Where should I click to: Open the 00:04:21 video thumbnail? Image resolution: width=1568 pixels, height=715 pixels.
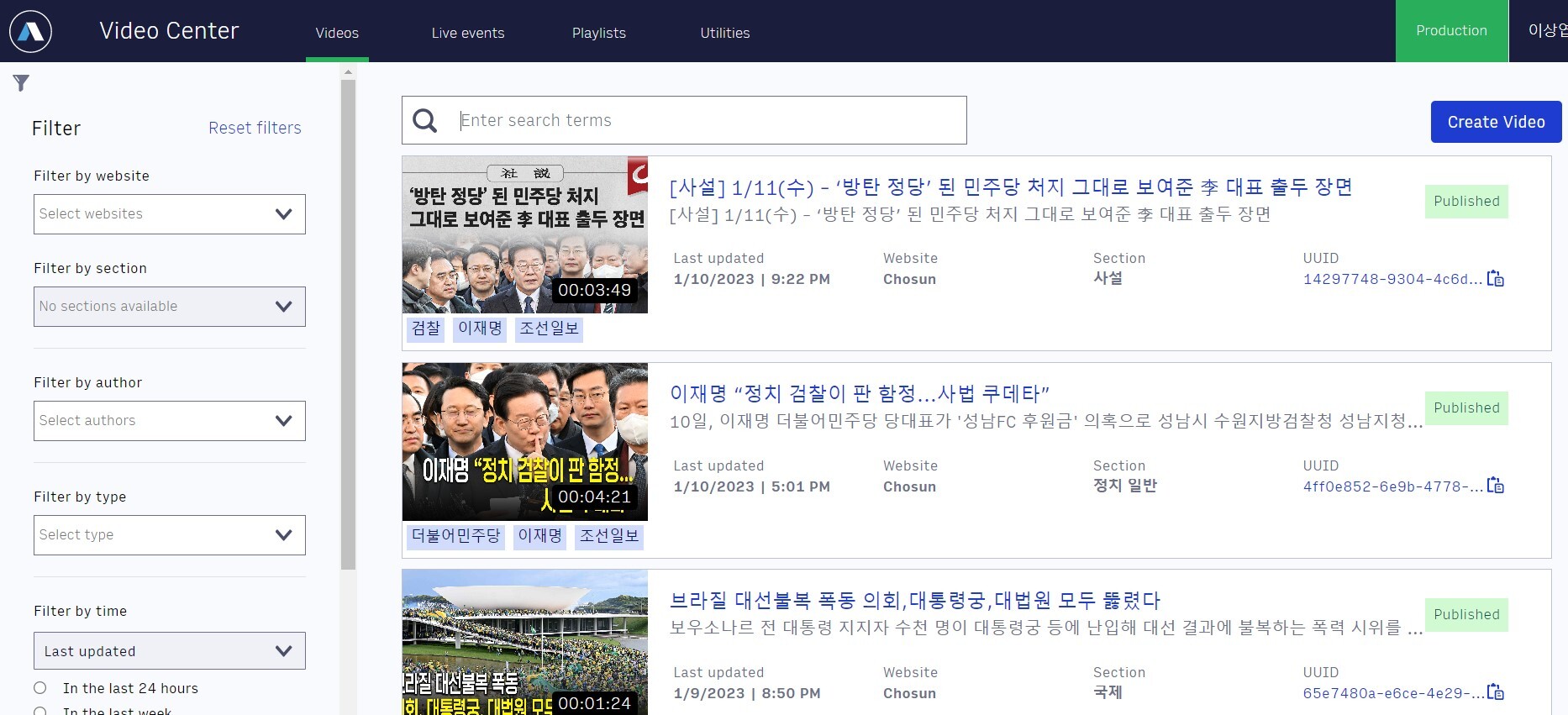(525, 442)
